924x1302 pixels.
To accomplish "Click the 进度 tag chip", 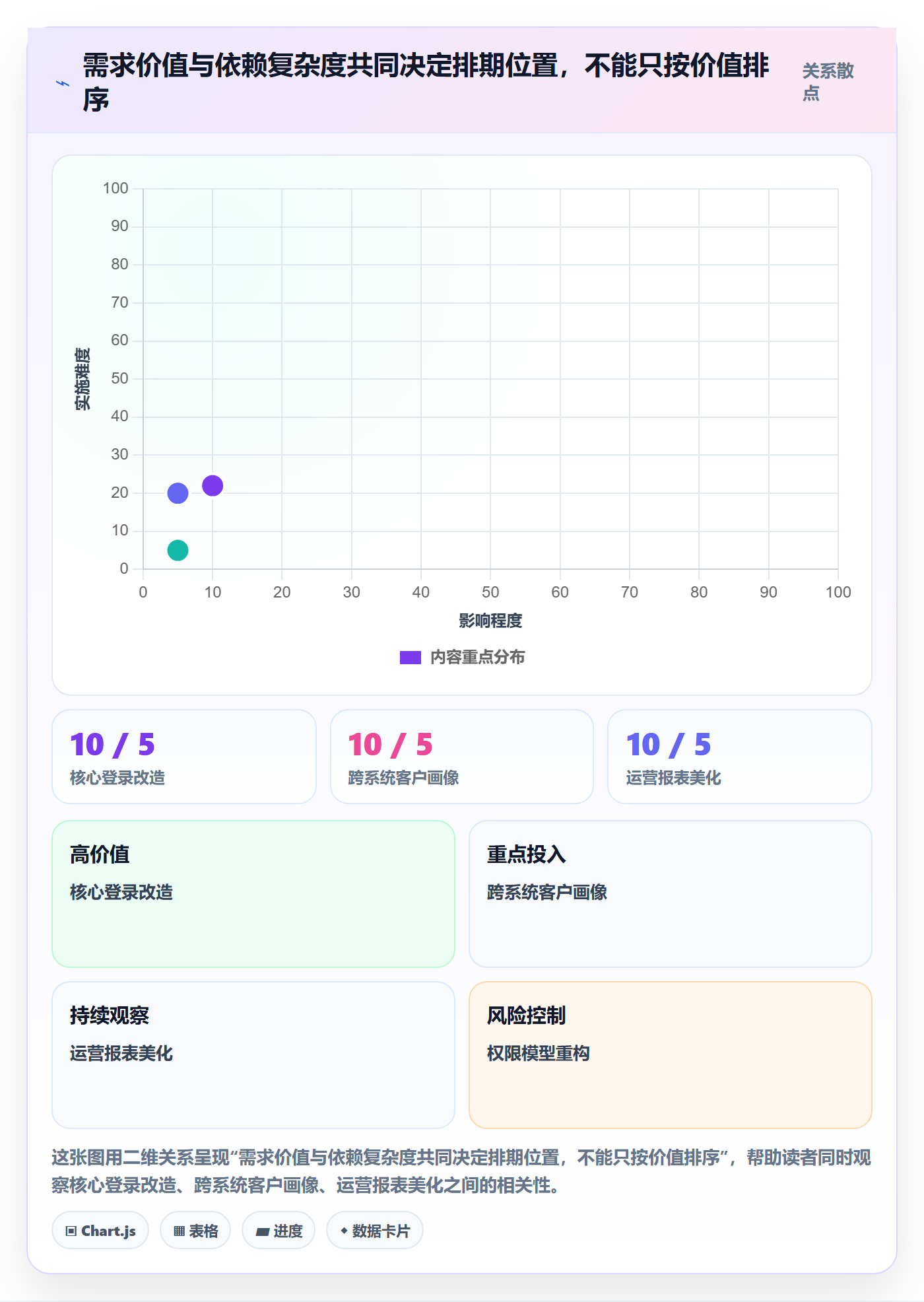I will click(x=279, y=1231).
